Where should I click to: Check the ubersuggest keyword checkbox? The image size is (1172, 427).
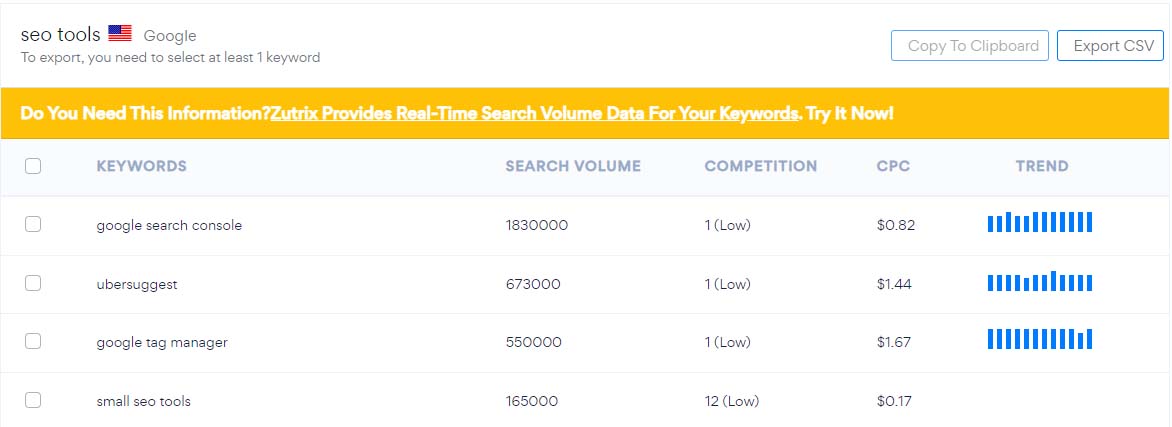pos(33,283)
